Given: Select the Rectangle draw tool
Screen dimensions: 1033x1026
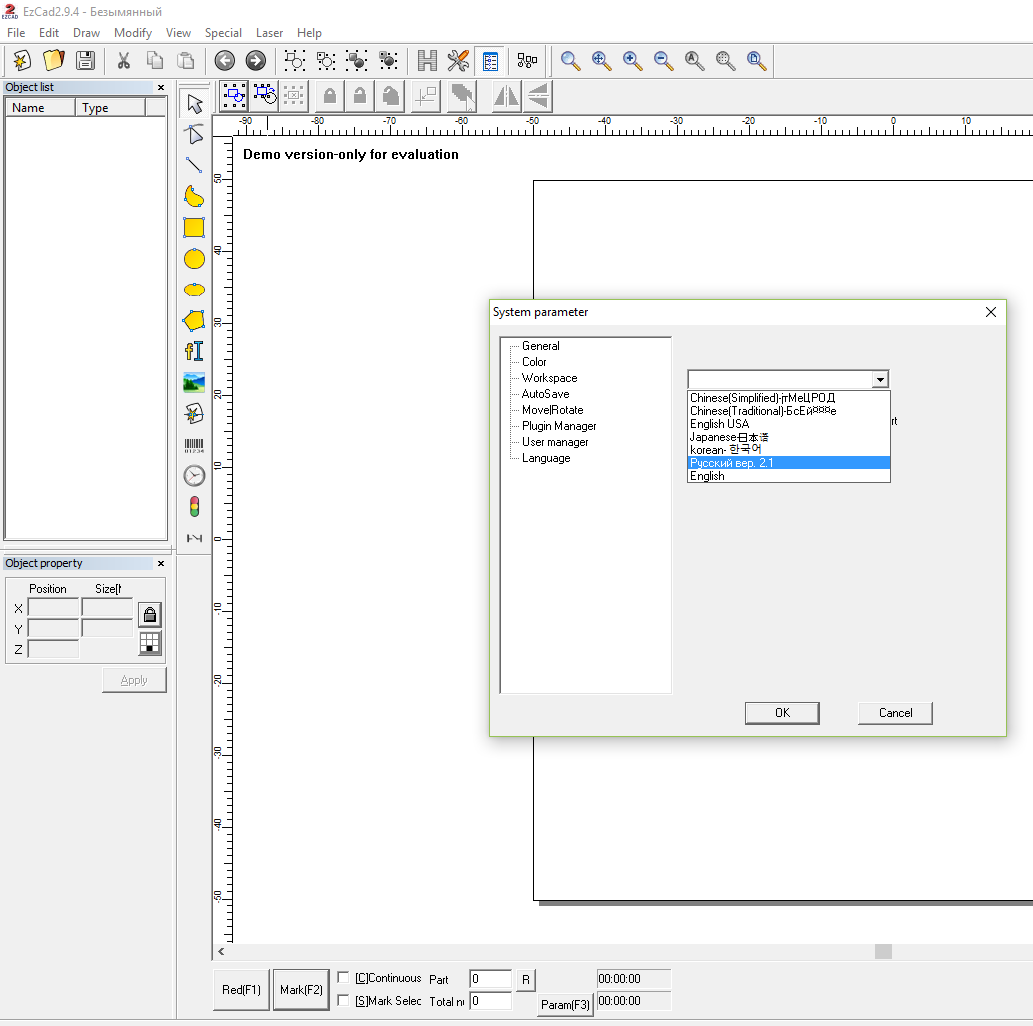Looking at the screenshot, I should coord(194,228).
